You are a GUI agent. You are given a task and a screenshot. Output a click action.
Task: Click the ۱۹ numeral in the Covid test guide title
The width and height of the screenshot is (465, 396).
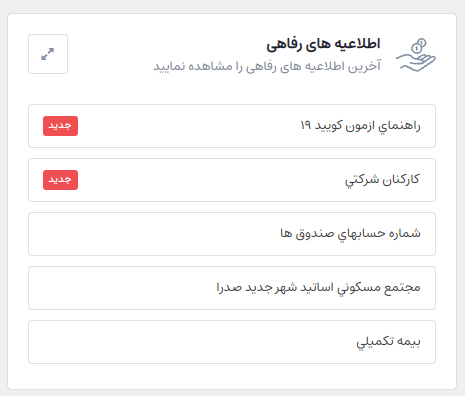(306, 125)
